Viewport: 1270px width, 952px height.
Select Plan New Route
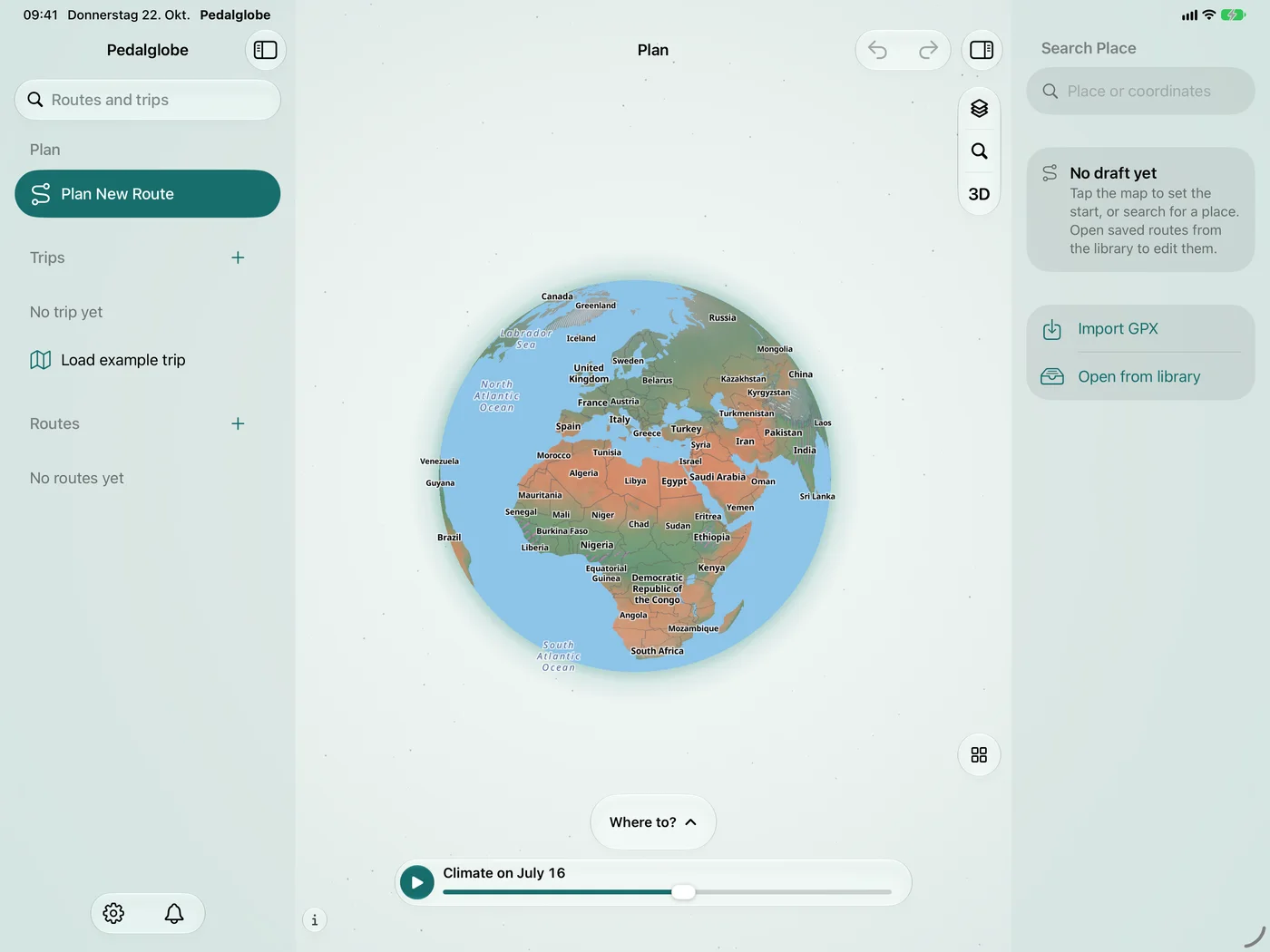148,194
